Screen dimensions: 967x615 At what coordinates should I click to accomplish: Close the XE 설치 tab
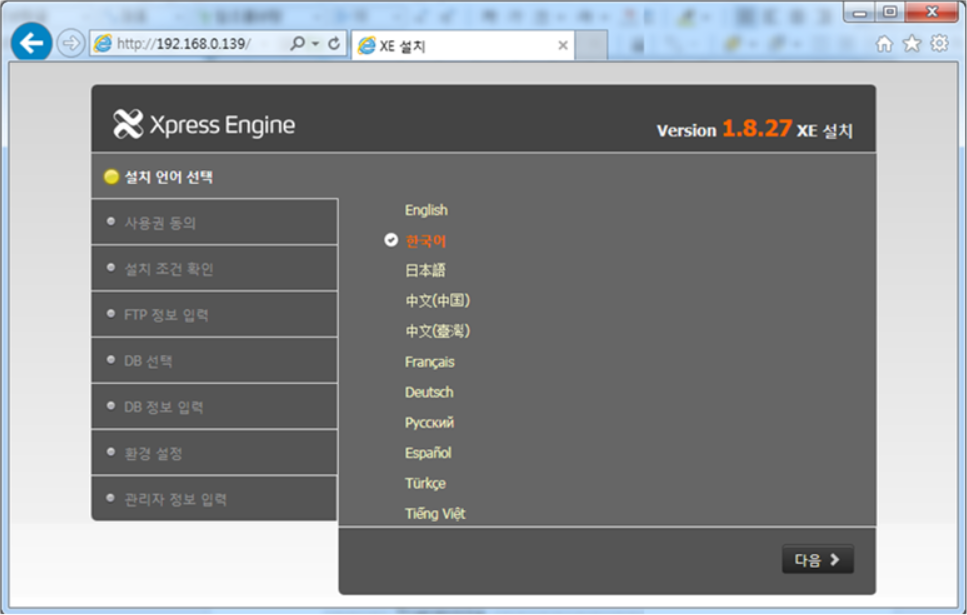pos(562,45)
